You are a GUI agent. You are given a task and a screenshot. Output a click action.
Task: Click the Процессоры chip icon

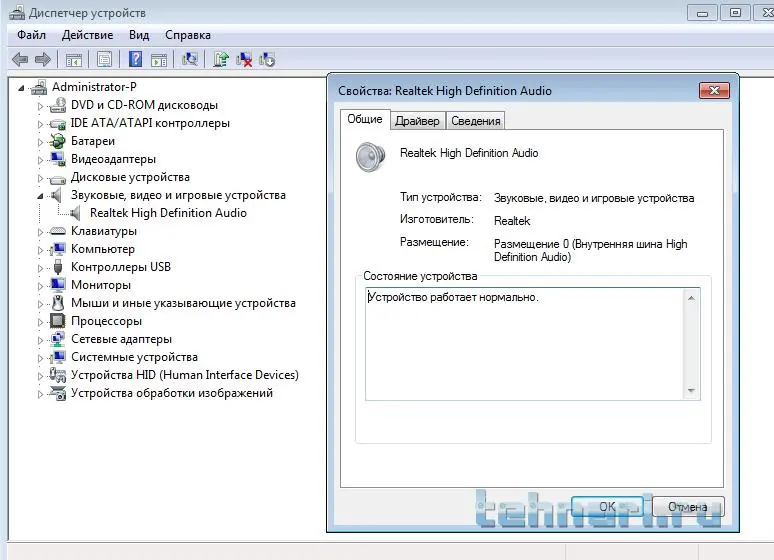click(58, 321)
